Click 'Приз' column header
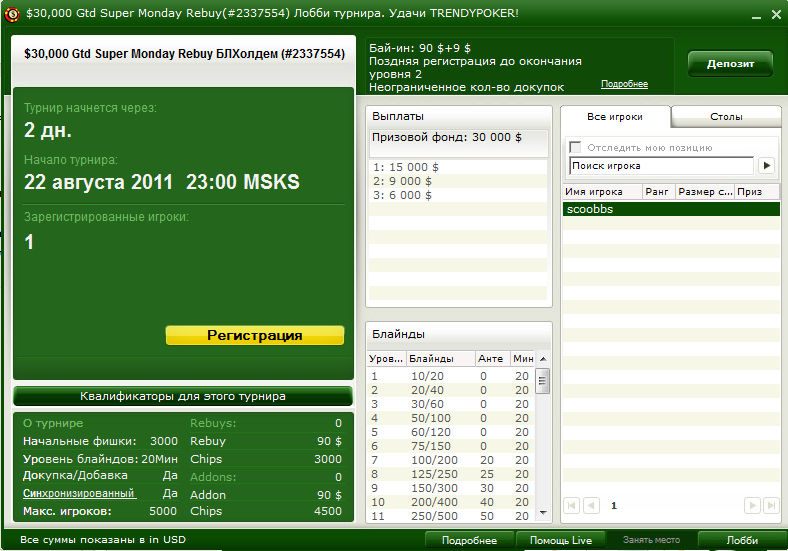This screenshot has width=788, height=551. pyautogui.click(x=757, y=192)
